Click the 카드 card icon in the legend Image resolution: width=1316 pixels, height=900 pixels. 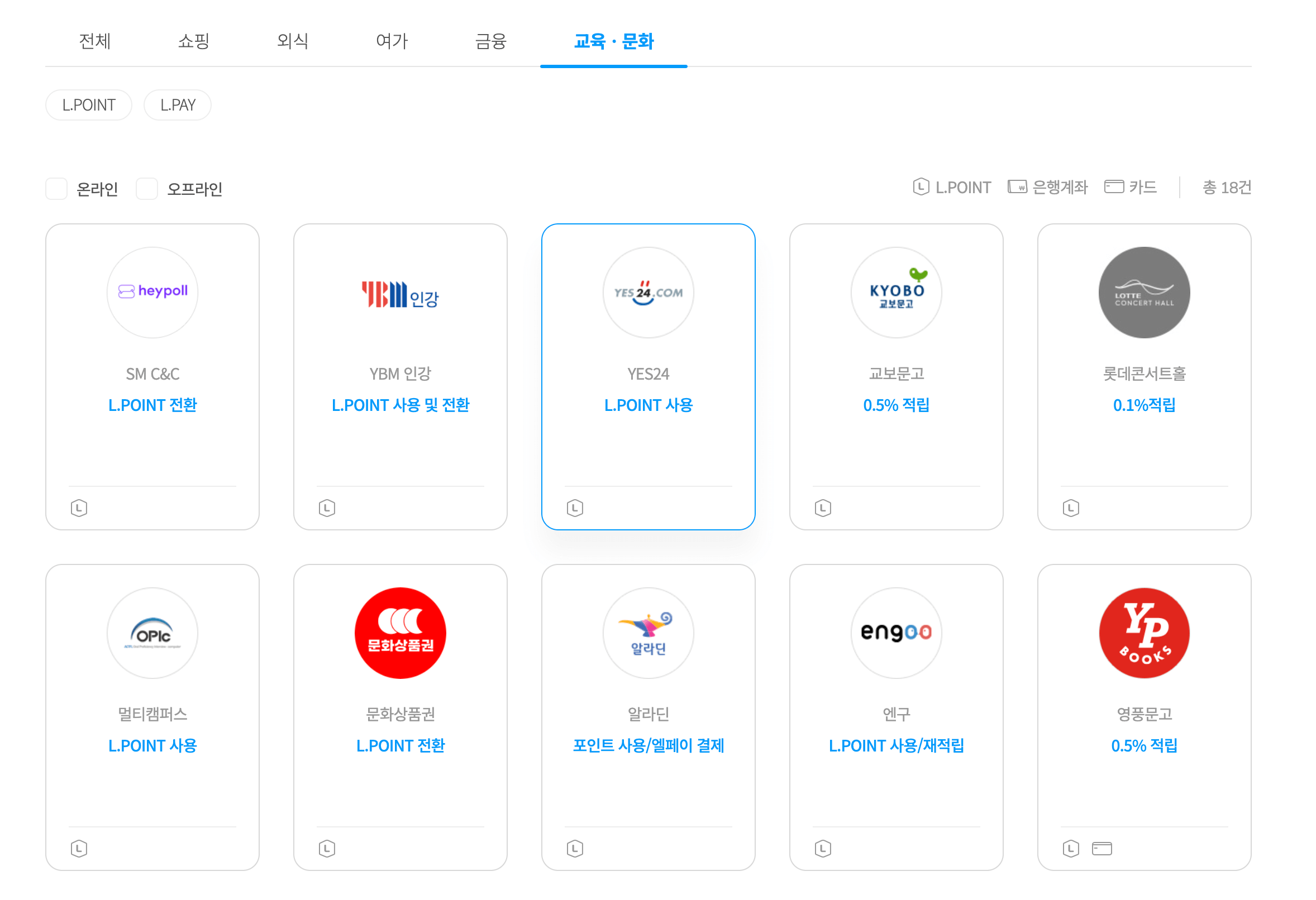[x=1114, y=186]
